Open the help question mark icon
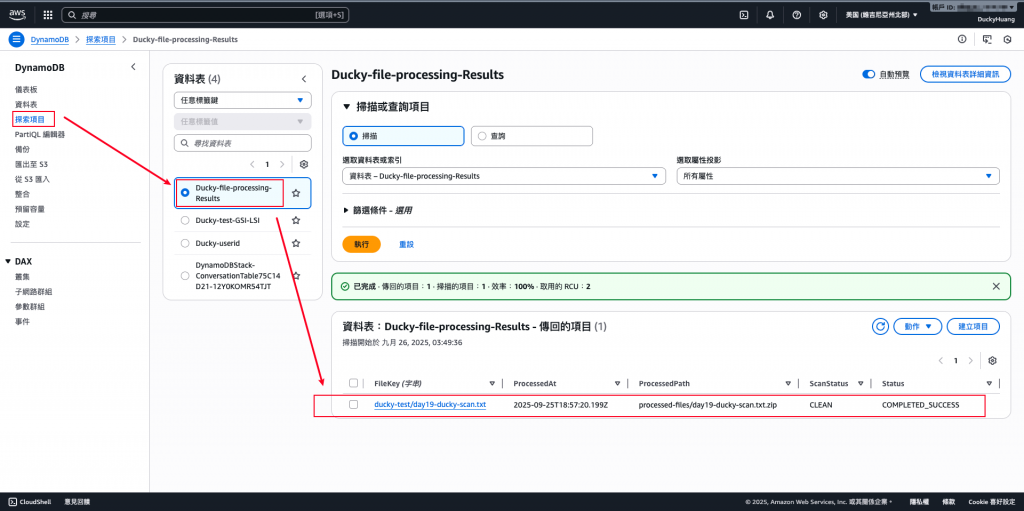This screenshot has width=1024, height=511. (797, 14)
